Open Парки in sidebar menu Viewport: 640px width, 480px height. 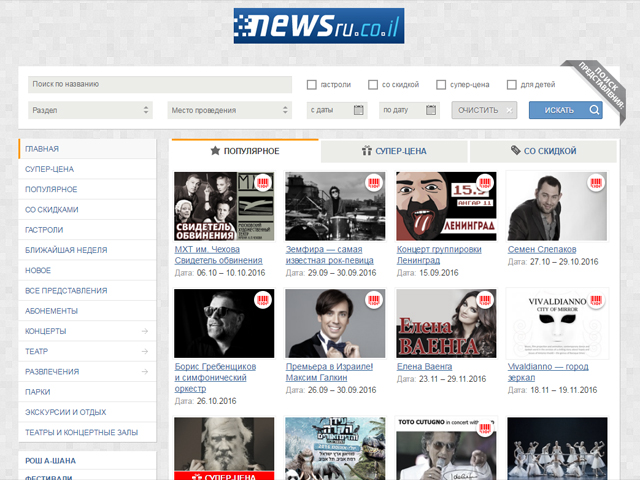(x=87, y=392)
